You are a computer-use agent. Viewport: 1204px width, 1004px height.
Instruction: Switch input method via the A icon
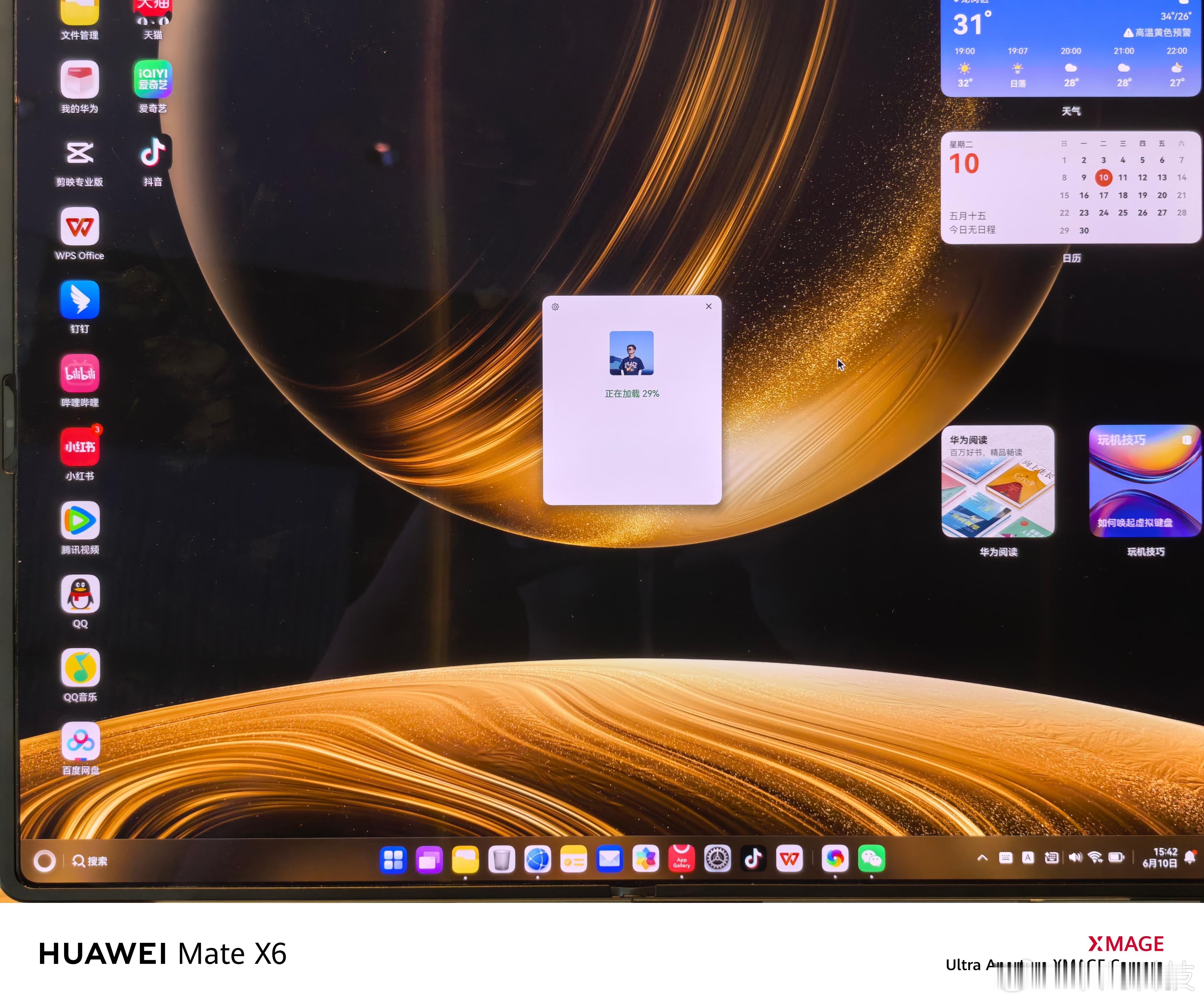(x=1028, y=858)
